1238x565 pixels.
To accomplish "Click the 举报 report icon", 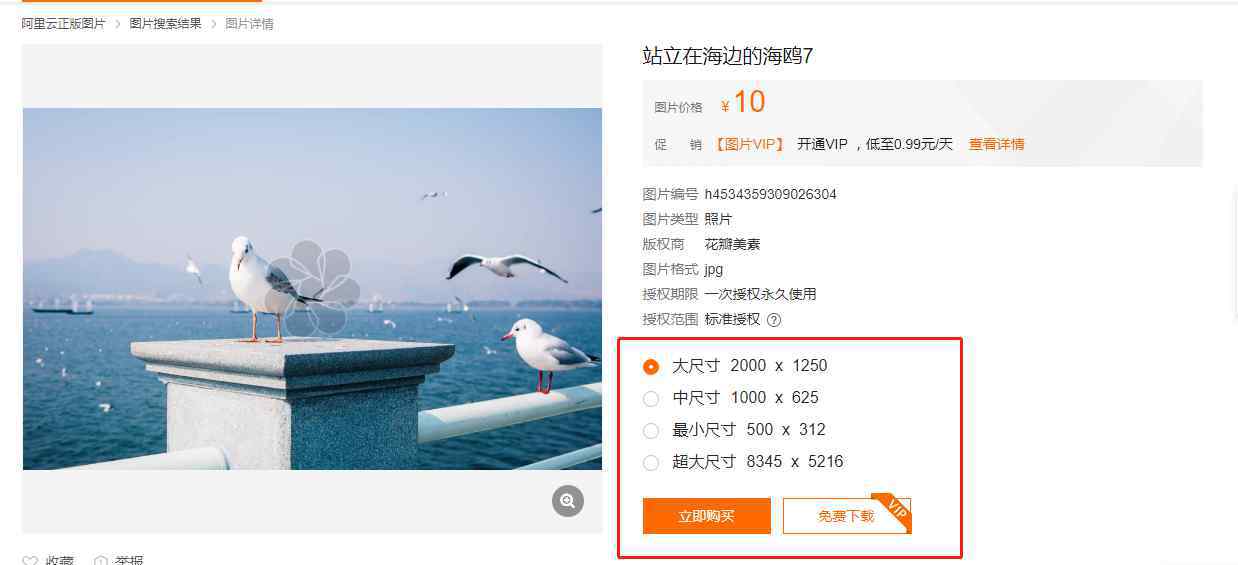I will point(101,561).
